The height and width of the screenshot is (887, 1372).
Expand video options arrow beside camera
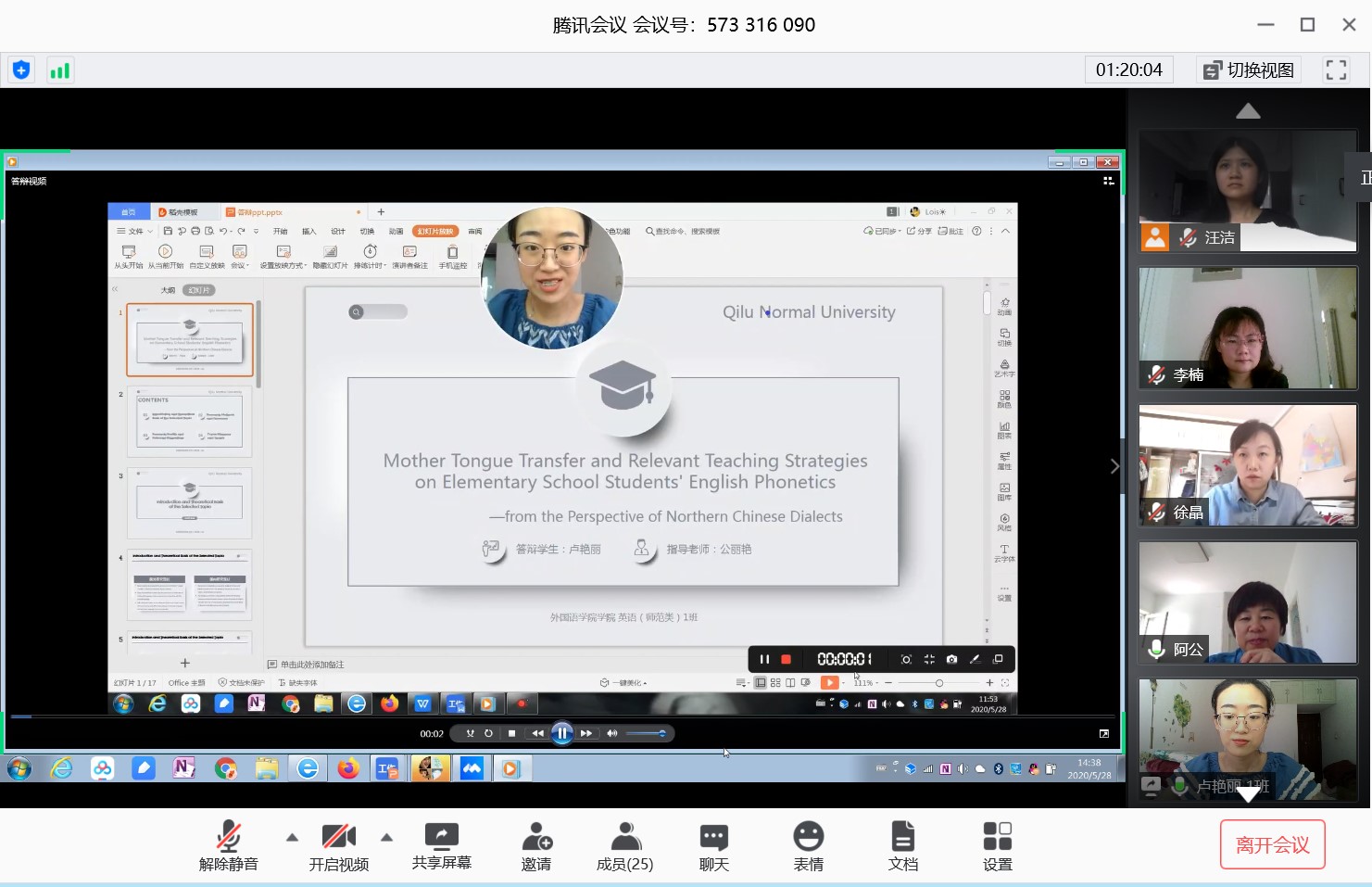pyautogui.click(x=387, y=837)
